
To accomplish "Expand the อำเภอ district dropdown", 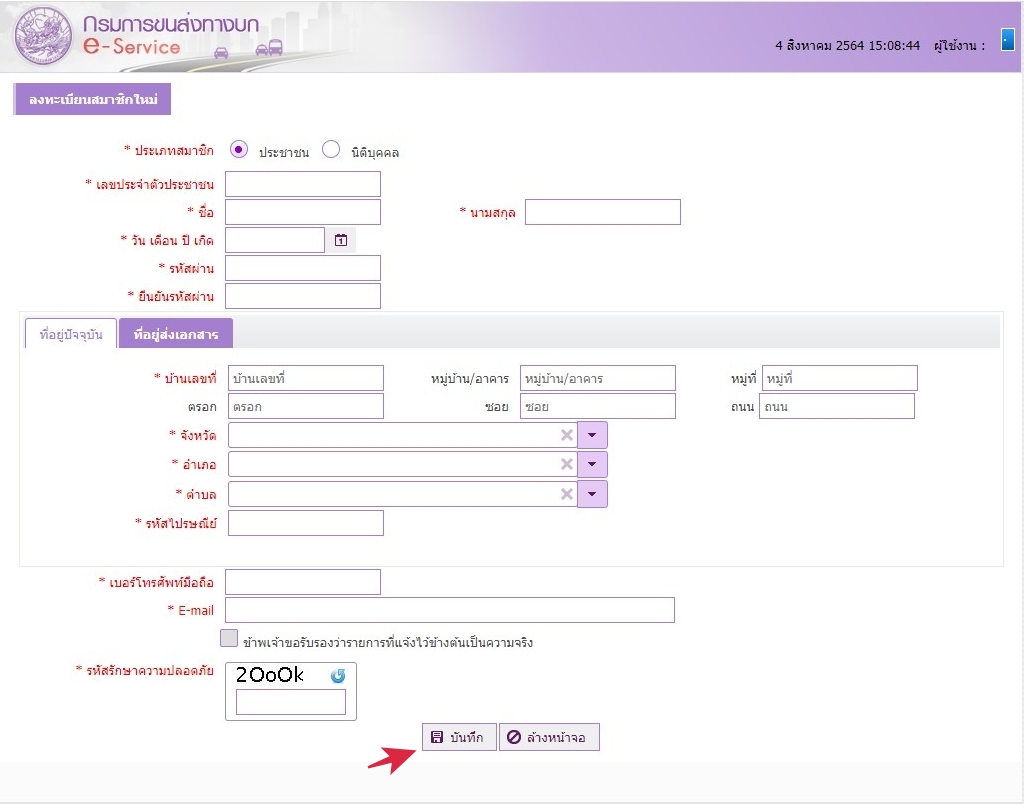I will [592, 465].
